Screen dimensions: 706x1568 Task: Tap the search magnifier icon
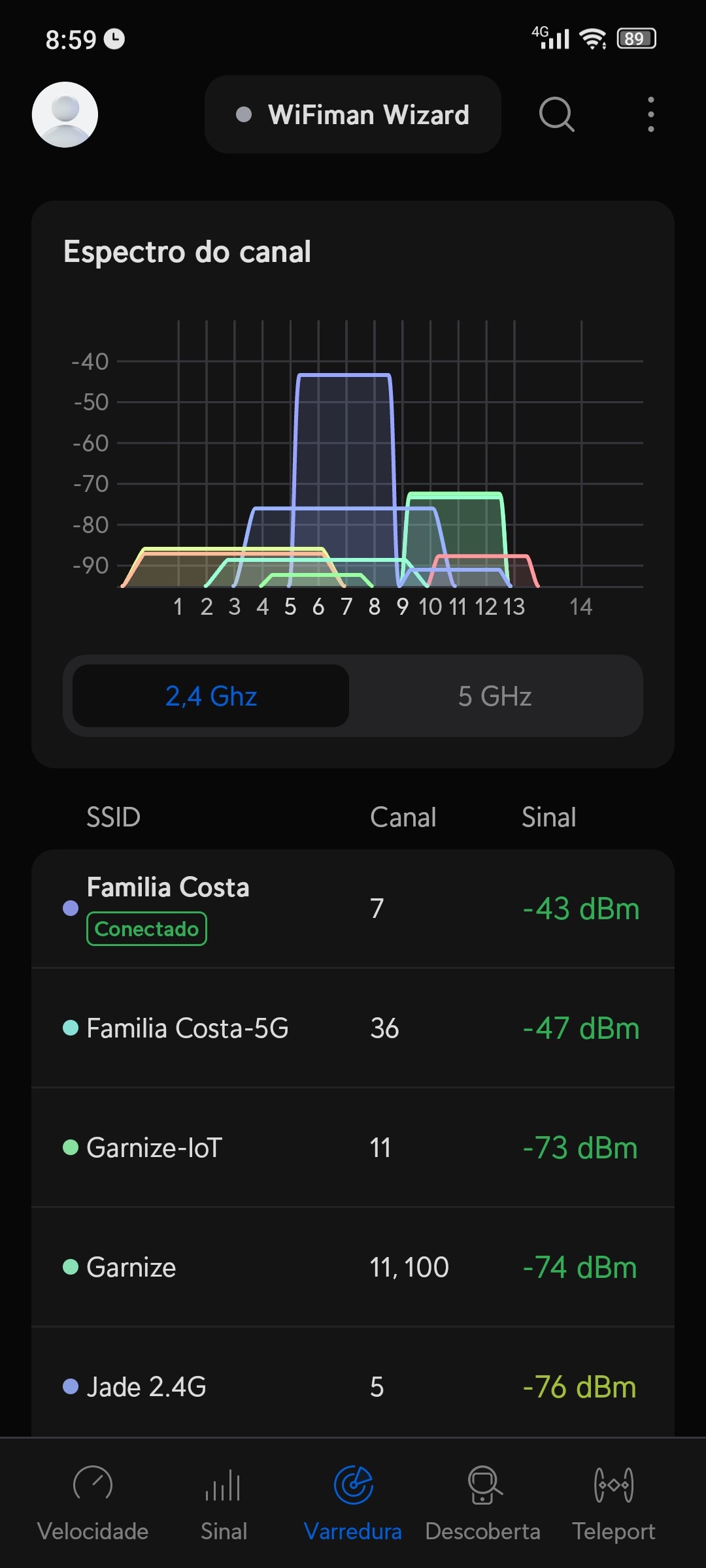coord(556,114)
